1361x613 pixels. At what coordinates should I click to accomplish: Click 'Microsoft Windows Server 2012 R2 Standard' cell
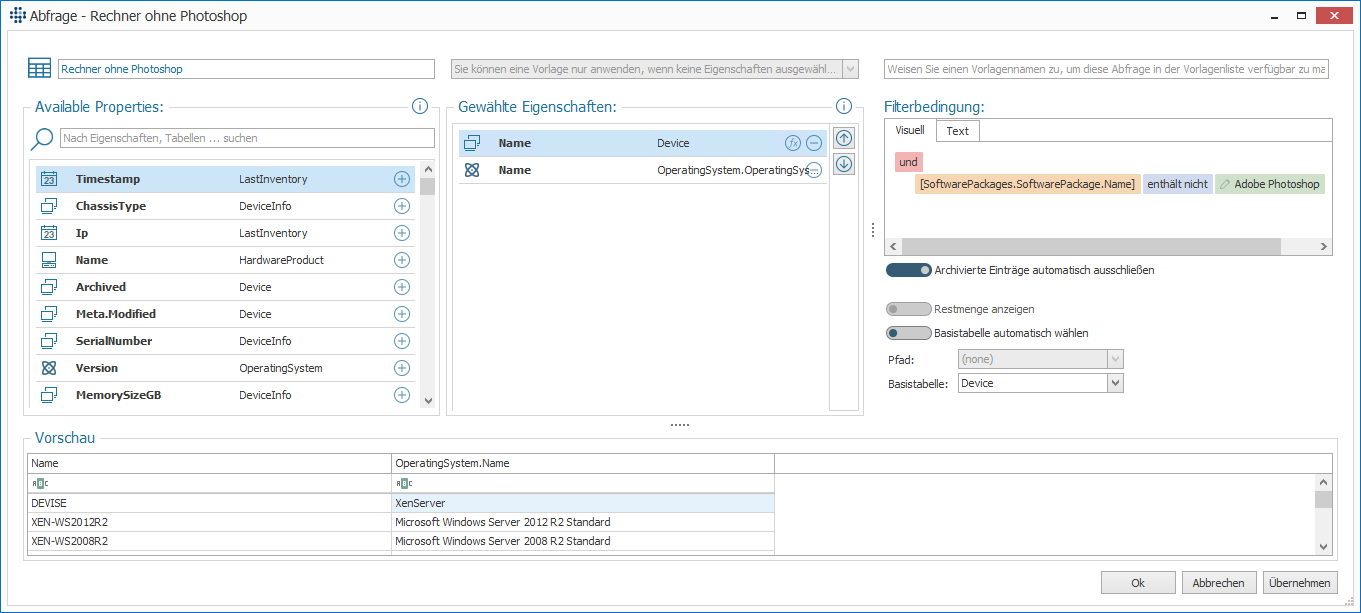(x=583, y=522)
